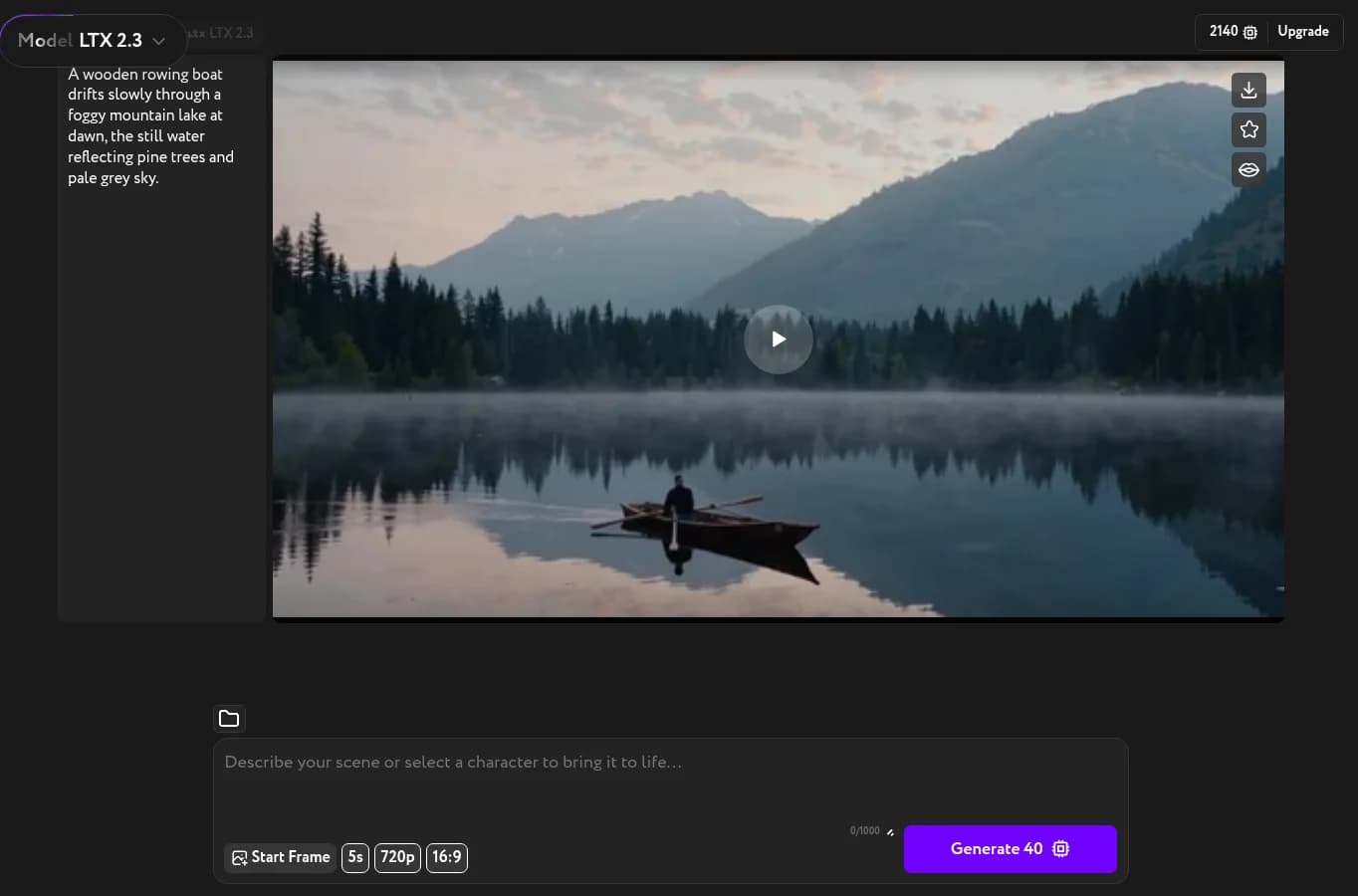Viewport: 1358px width, 896px height.
Task: Add a Start Frame image
Action: point(280,857)
